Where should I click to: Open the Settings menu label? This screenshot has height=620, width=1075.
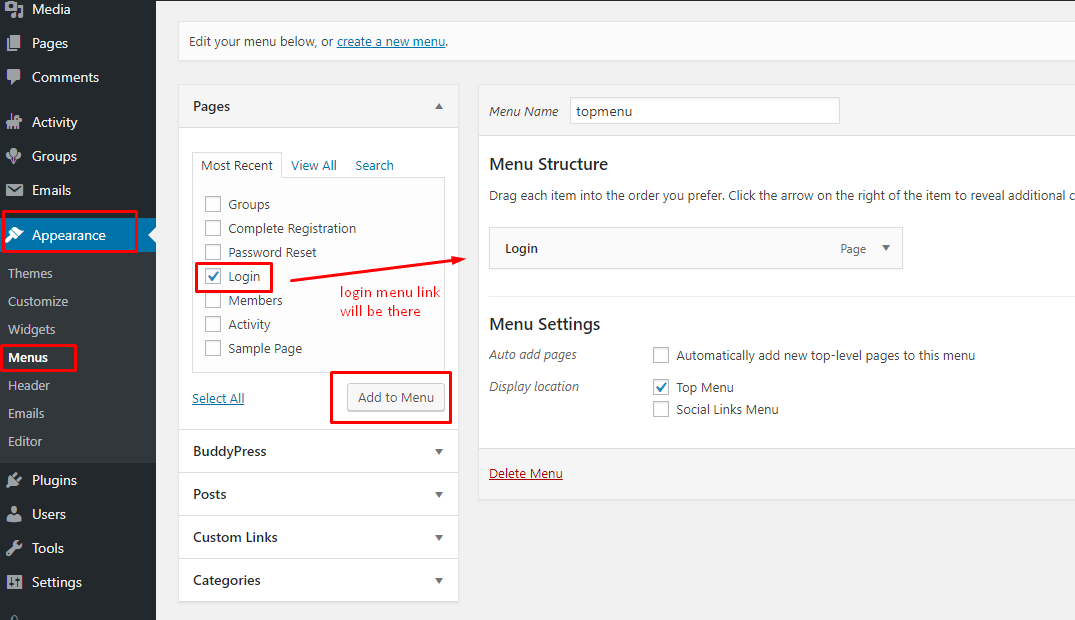coord(57,582)
